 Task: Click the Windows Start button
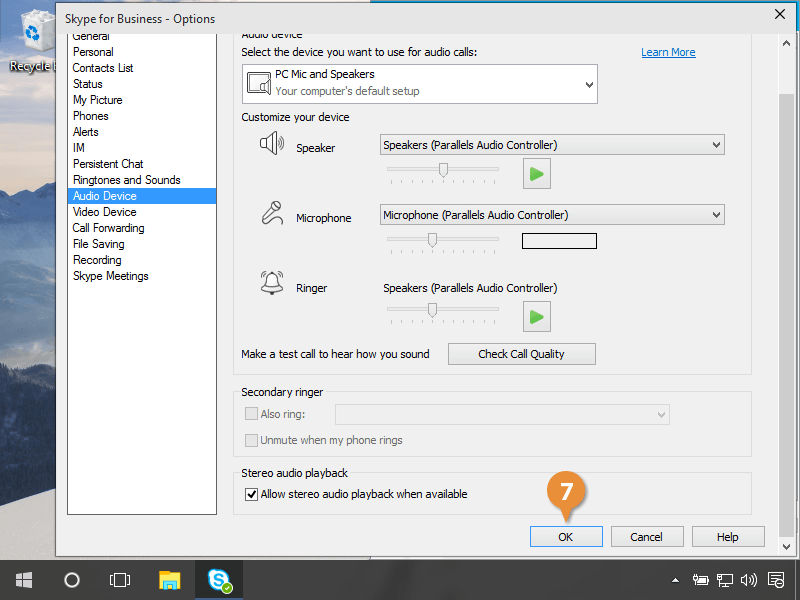pyautogui.click(x=24, y=580)
